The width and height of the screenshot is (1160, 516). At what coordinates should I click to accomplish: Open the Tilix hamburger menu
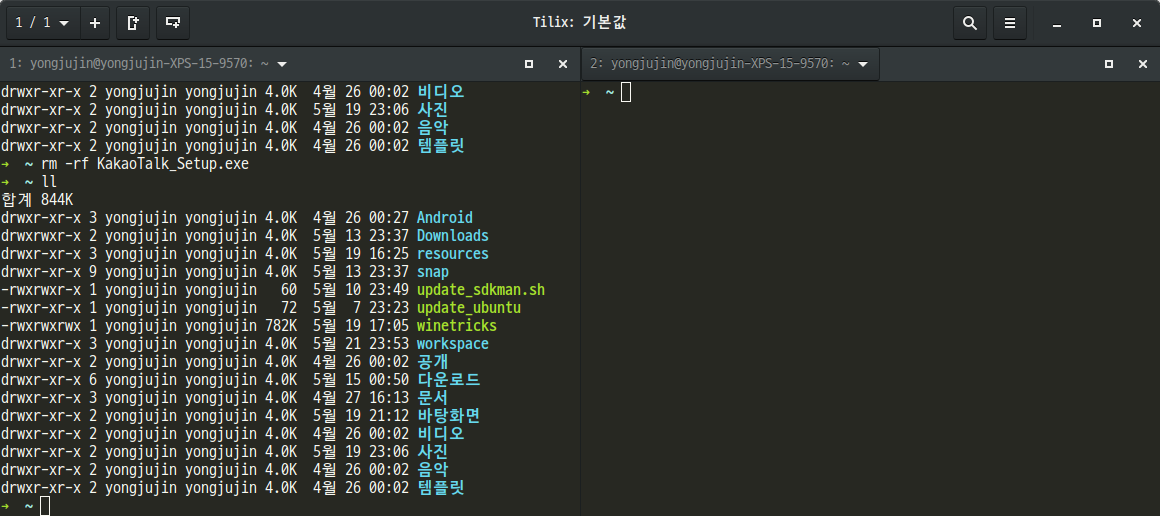[x=1010, y=22]
